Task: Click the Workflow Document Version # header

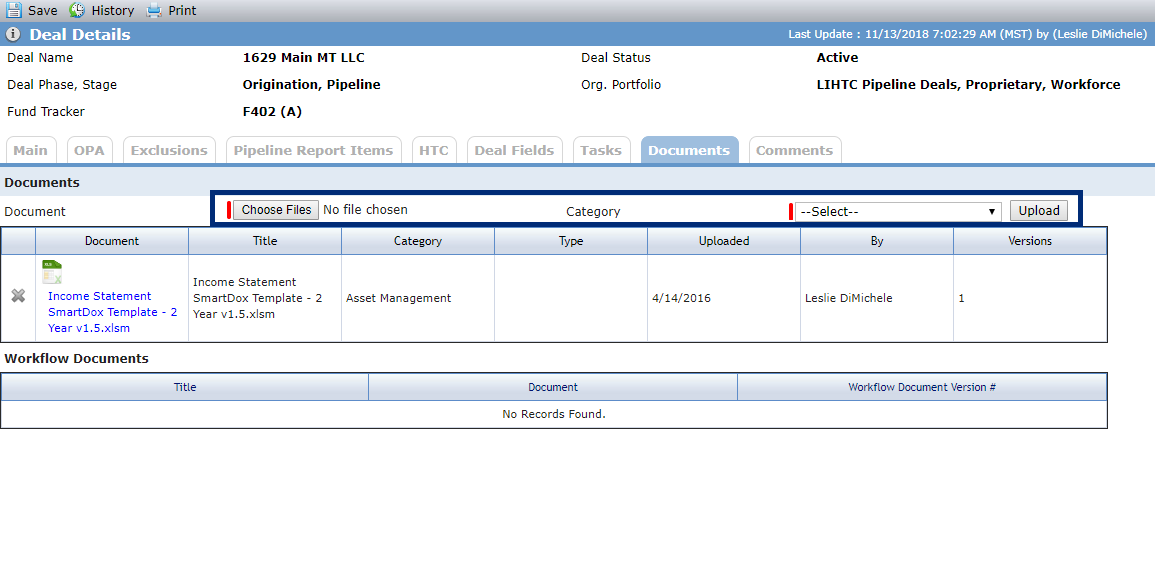Action: (x=922, y=387)
